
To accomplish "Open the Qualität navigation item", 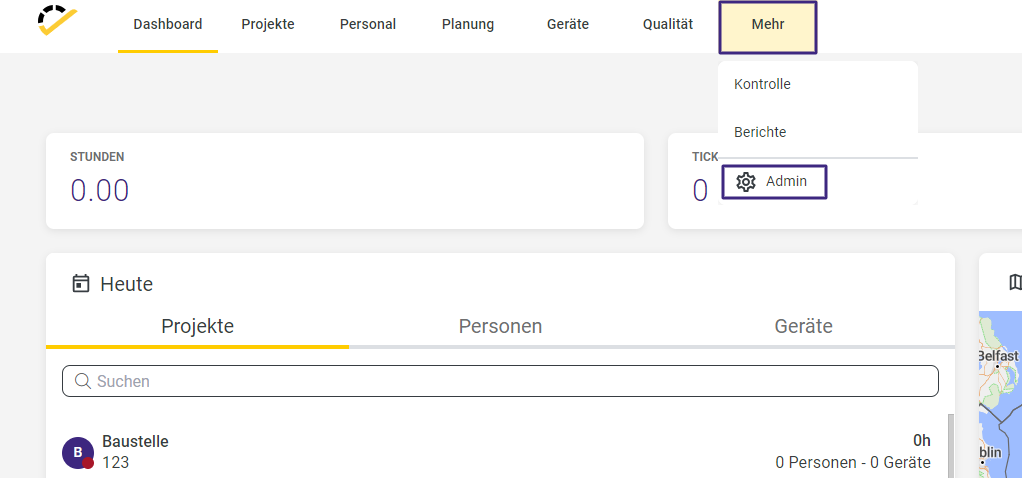I will (668, 25).
